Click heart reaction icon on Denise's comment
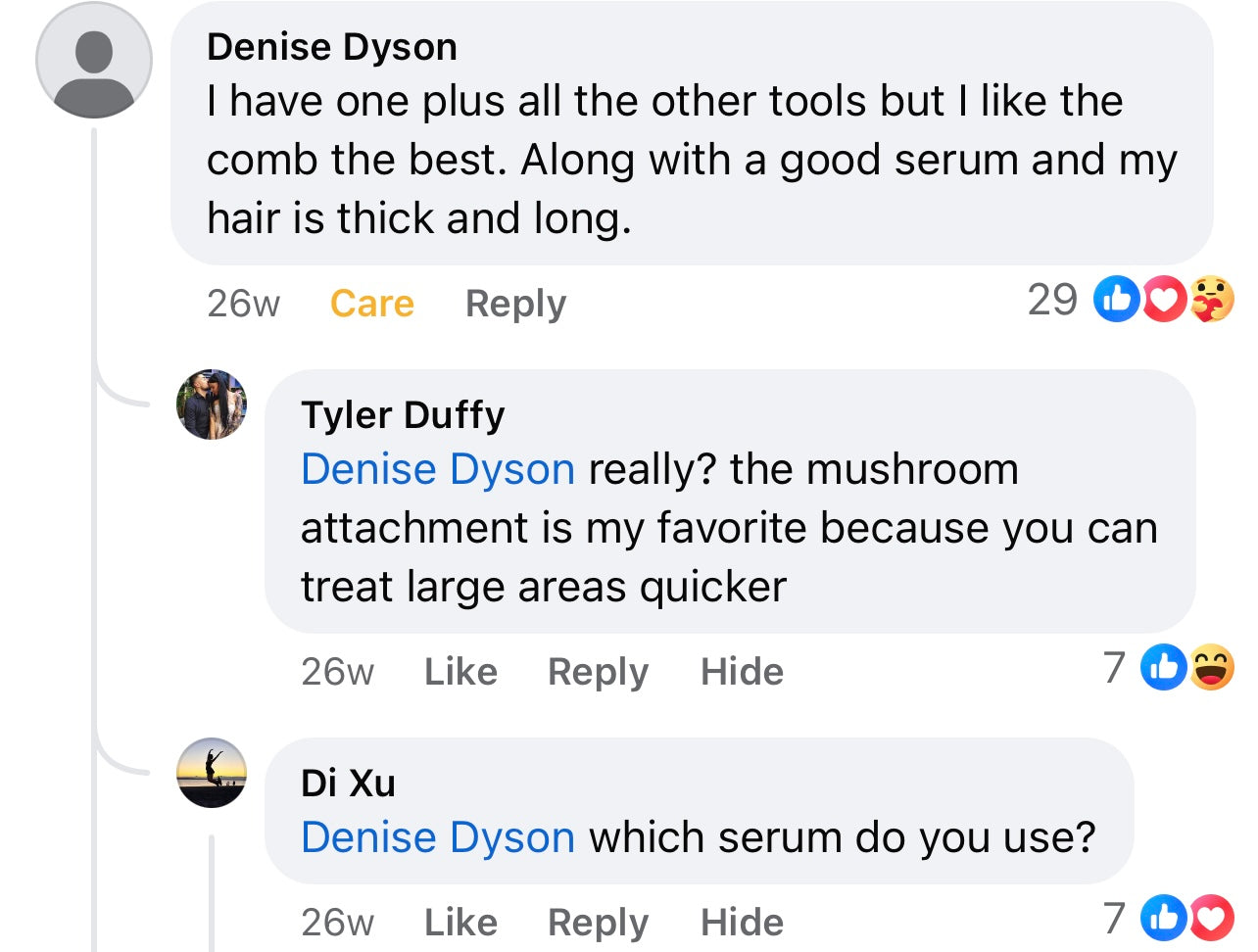Screen dimensions: 1258x952 [x=1165, y=300]
